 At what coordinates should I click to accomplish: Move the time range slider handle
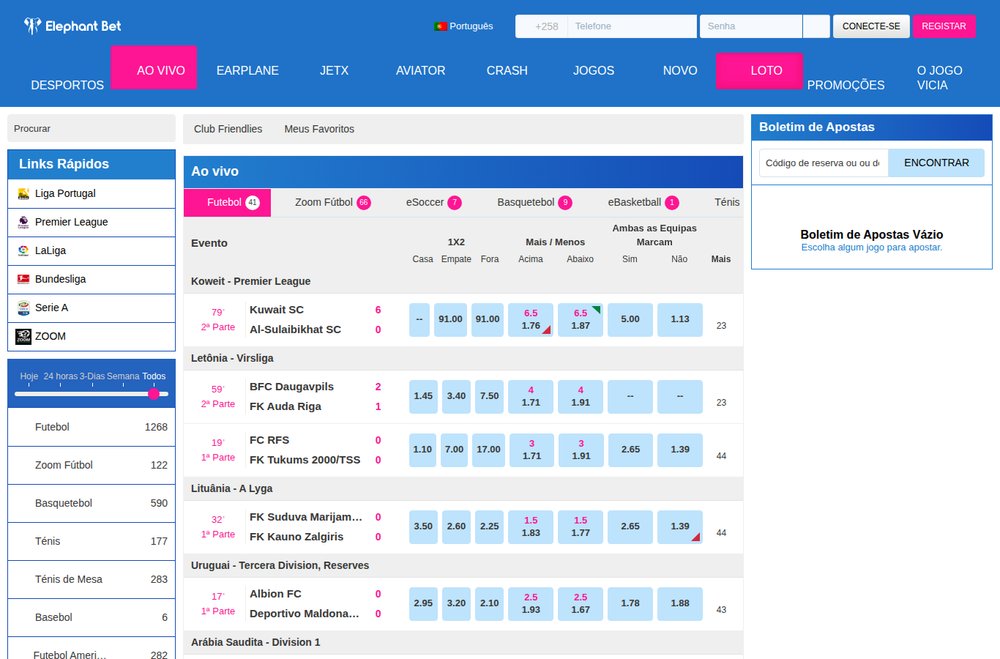click(154, 394)
